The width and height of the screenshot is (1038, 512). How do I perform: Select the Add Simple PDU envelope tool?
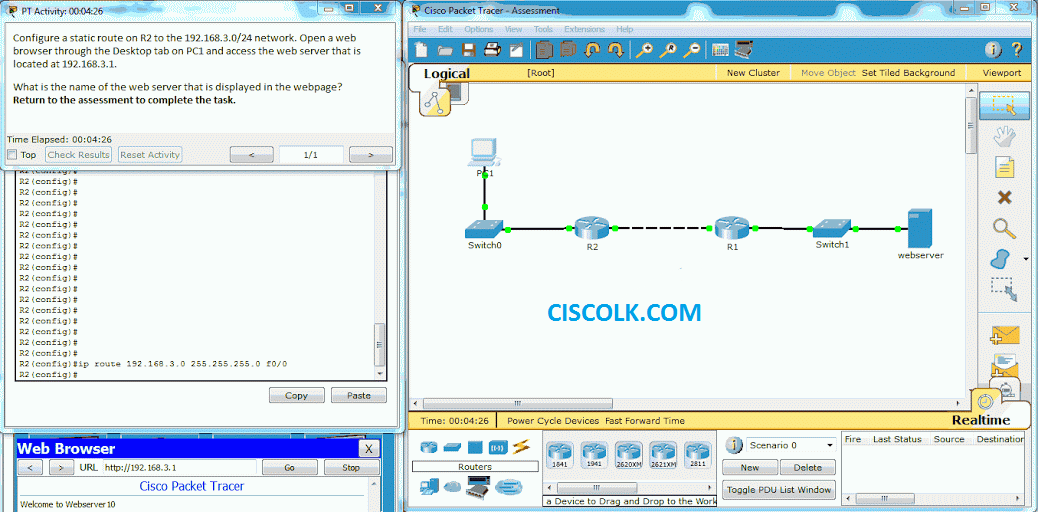point(1005,334)
